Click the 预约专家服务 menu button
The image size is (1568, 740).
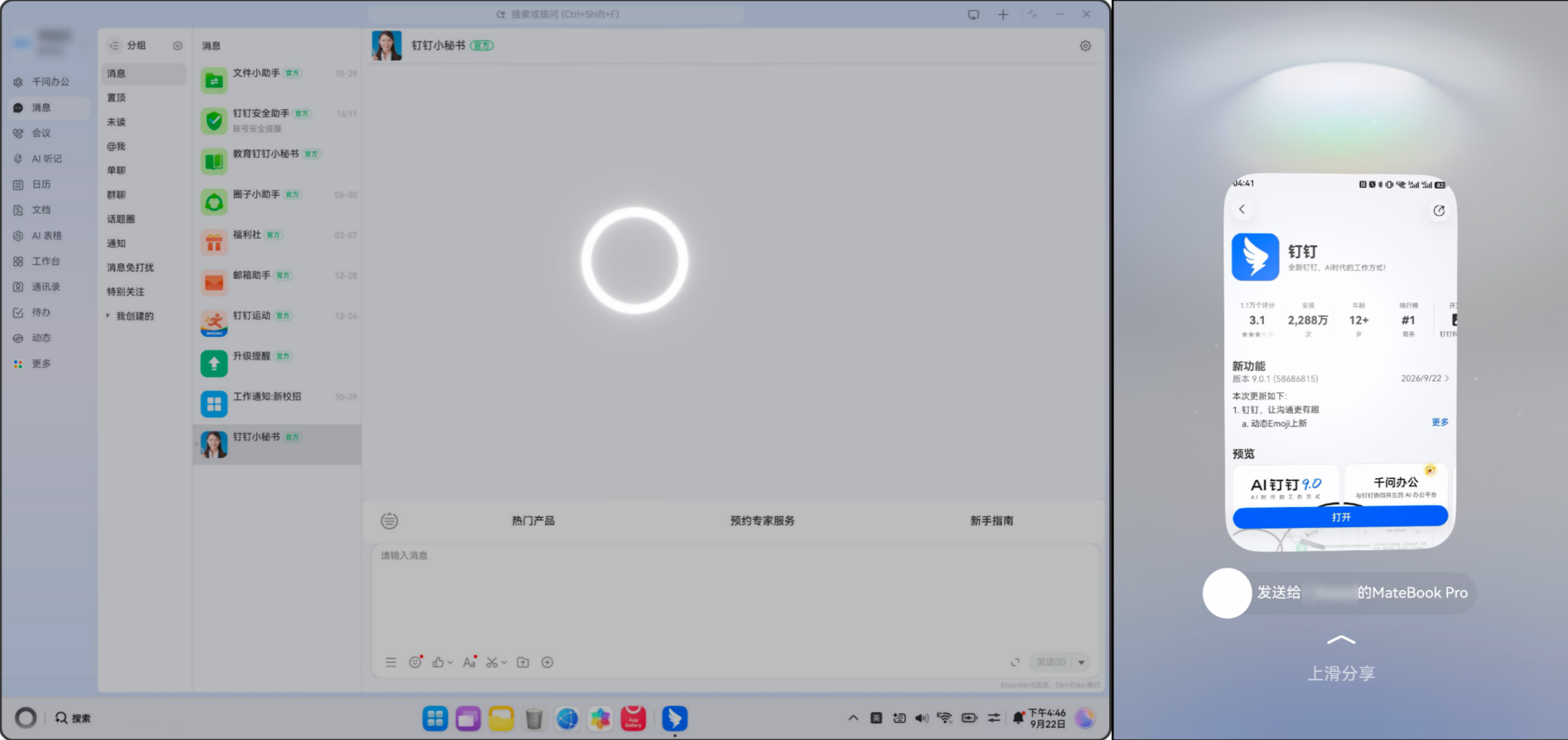(x=762, y=521)
